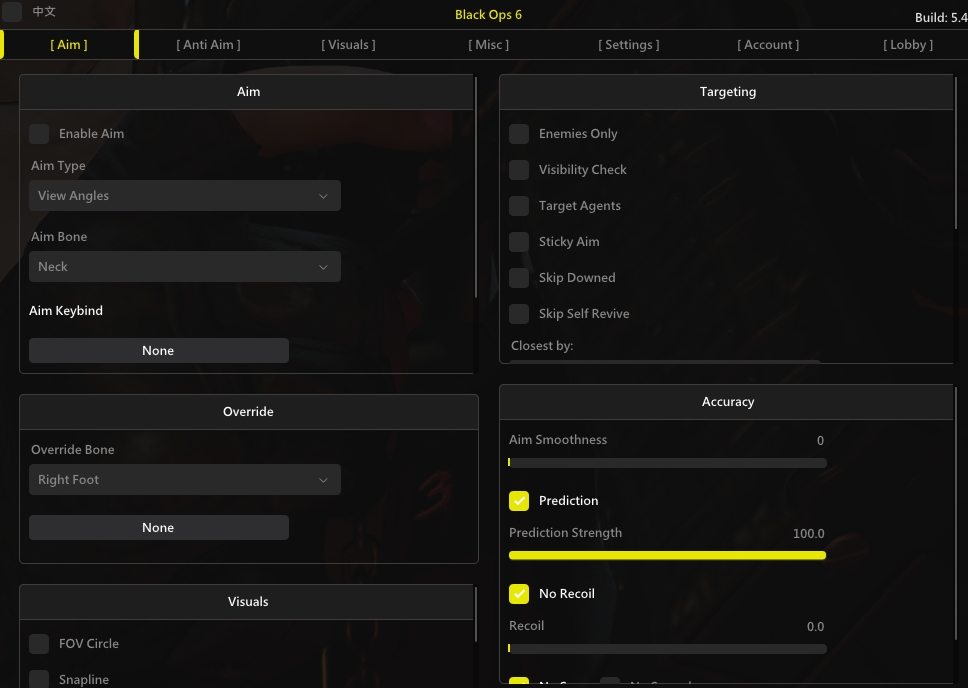Screen dimensions: 968x688
Task: Expand the Override Bone dropdown showing Right Foot
Action: tap(185, 480)
